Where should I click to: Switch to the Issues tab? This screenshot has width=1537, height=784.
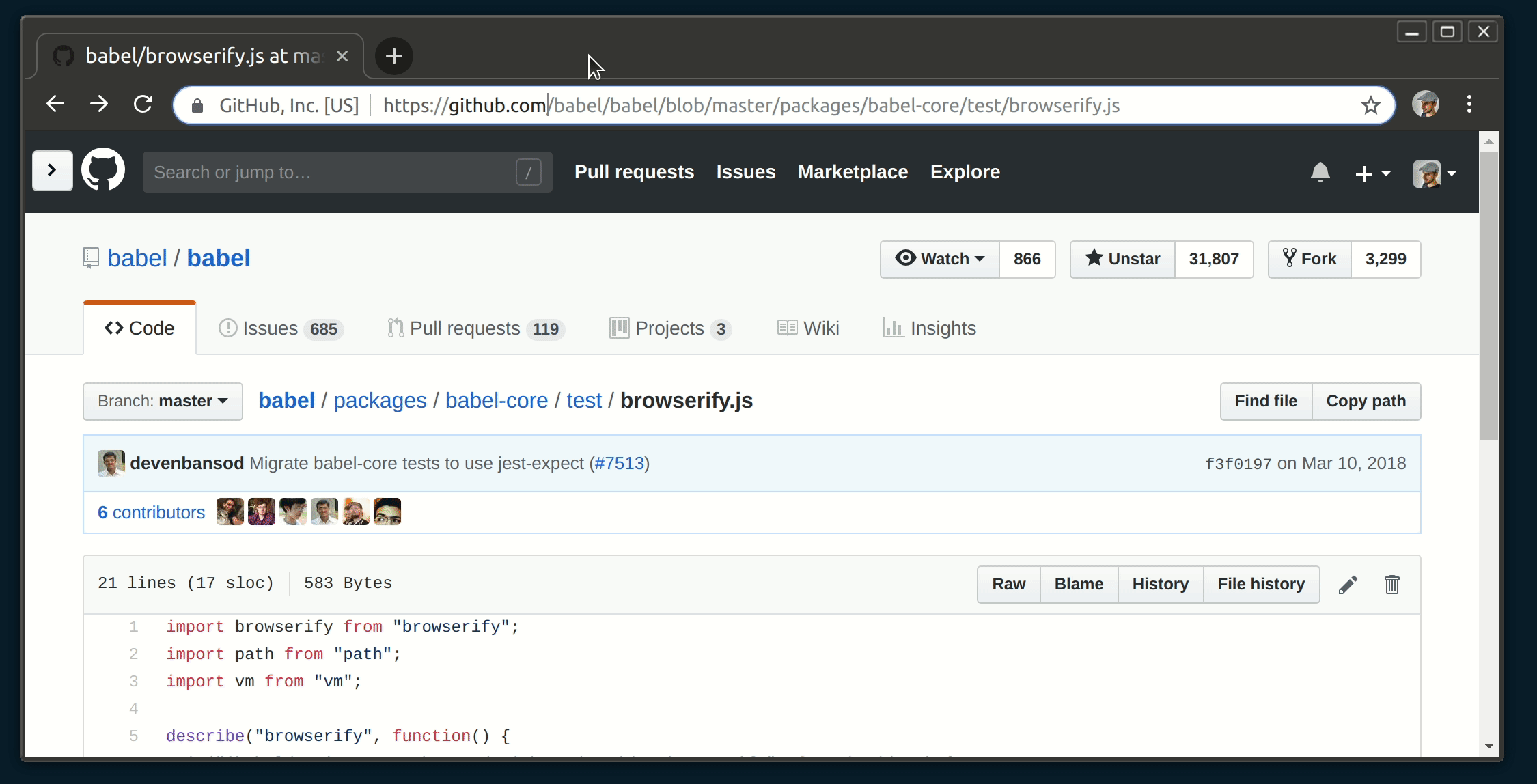(x=280, y=328)
